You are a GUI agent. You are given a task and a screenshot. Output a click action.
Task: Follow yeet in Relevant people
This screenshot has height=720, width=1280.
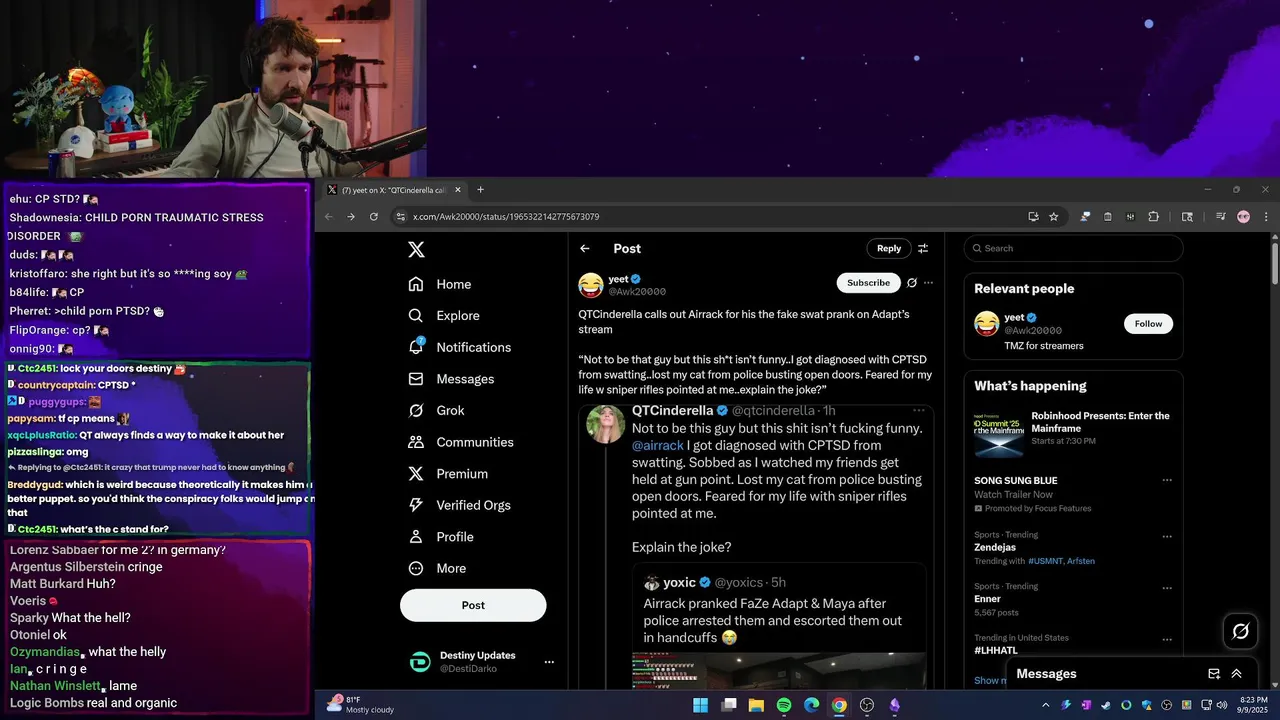pos(1148,324)
